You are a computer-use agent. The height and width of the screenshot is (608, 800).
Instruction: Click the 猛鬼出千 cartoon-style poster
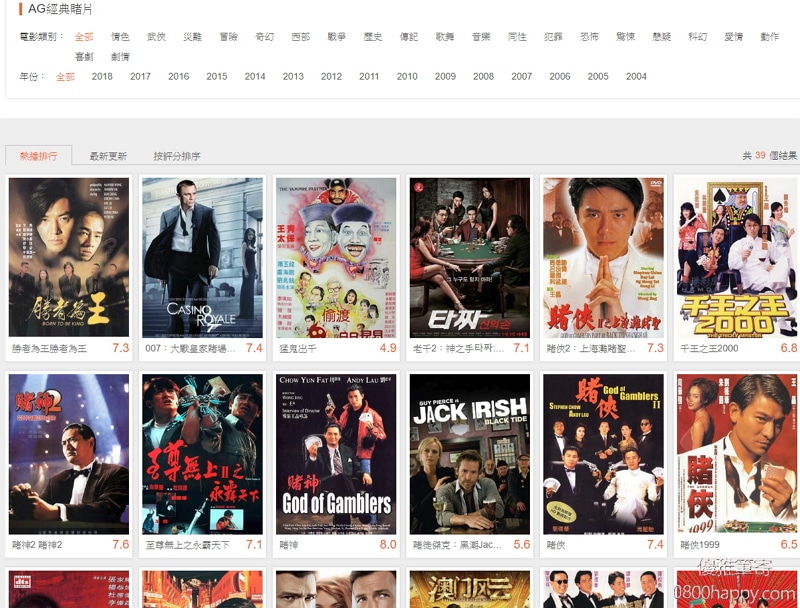pos(336,258)
